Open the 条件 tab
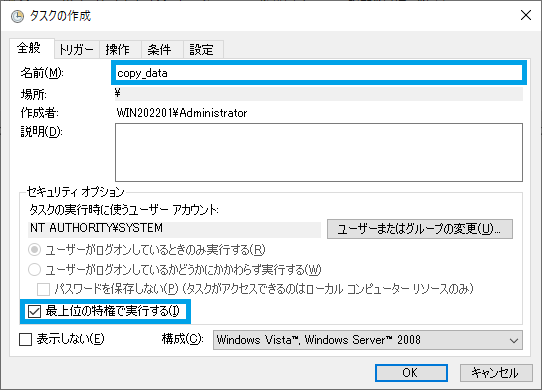The width and height of the screenshot is (542, 390). pos(162,49)
